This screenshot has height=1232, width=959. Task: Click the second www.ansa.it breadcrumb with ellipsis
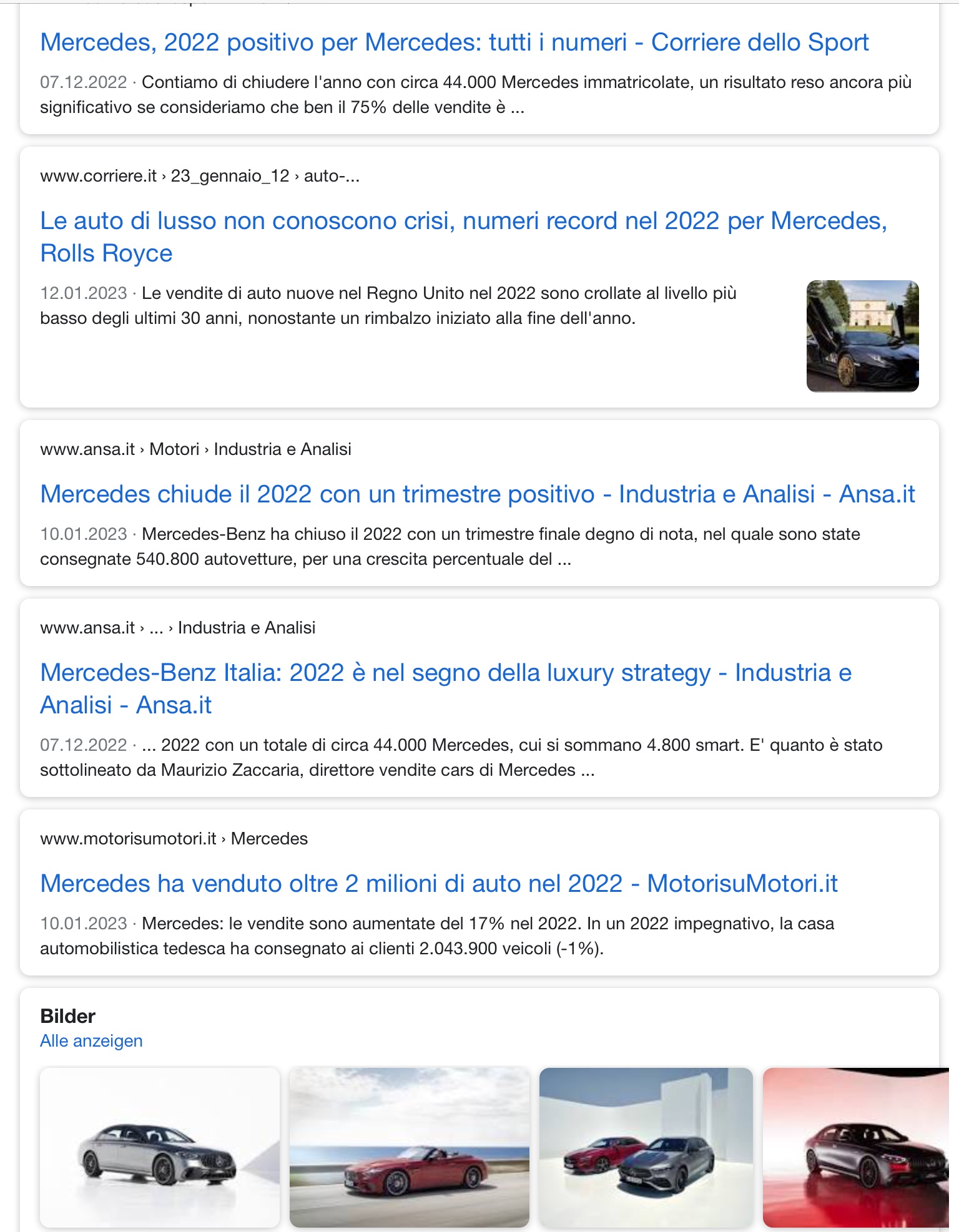[177, 628]
